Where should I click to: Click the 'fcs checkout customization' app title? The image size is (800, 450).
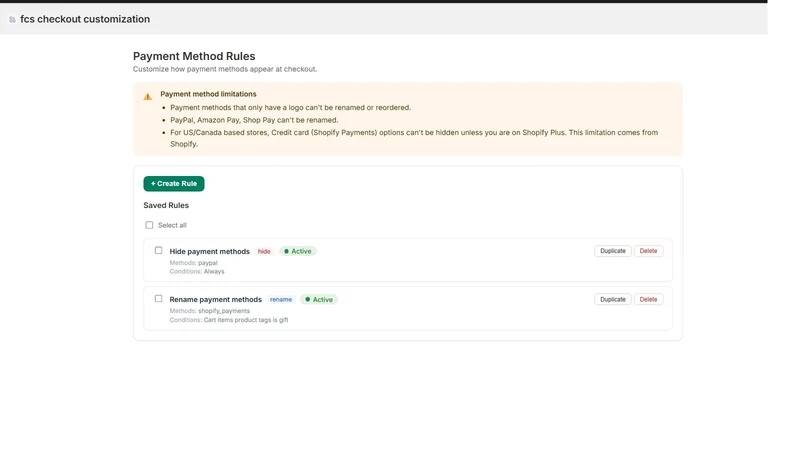coord(85,19)
